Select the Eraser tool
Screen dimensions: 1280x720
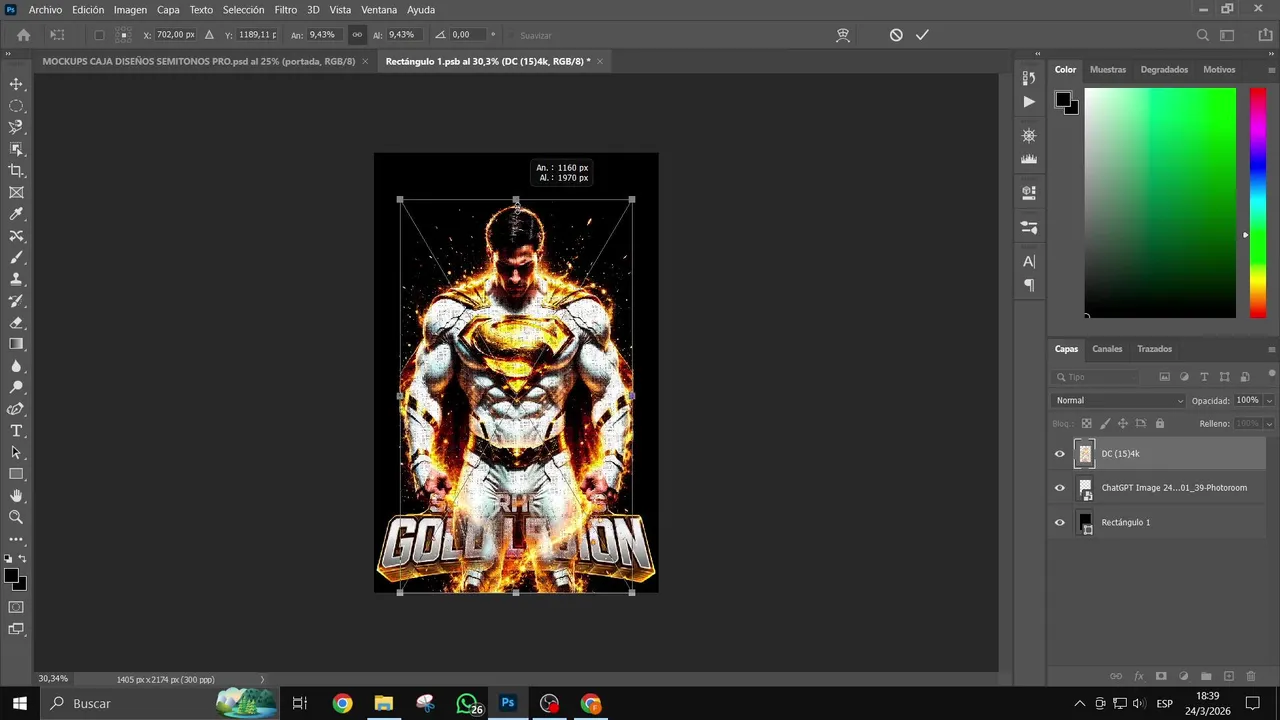click(x=16, y=323)
